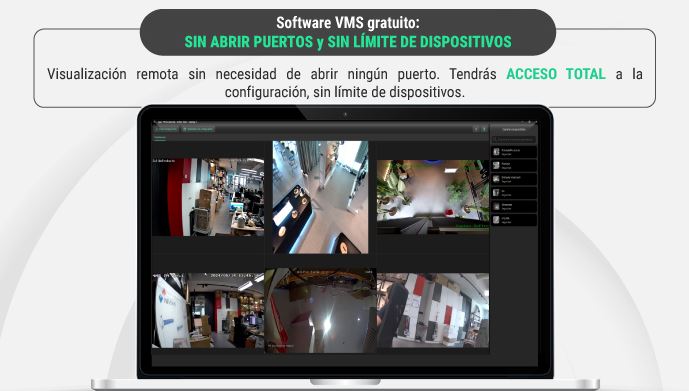Click second green toolbar button beside it

pyautogui.click(x=198, y=129)
